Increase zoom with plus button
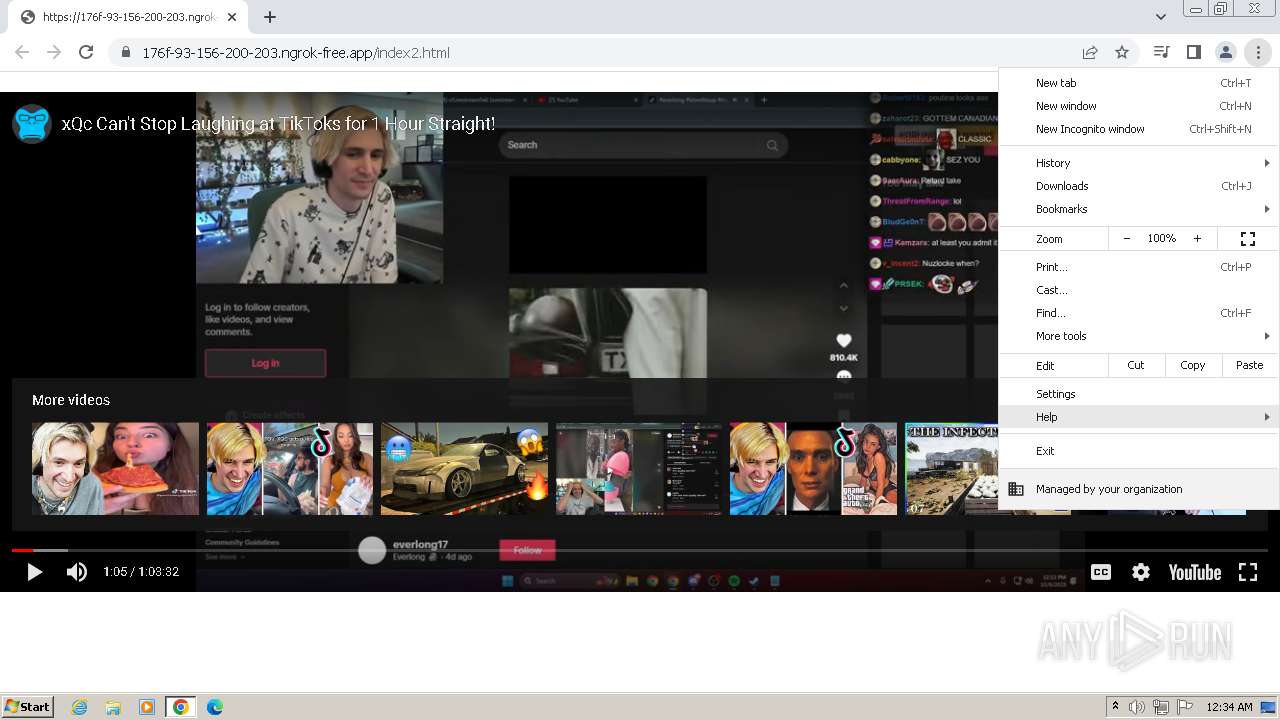Viewport: 1280px width, 720px height. [x=1197, y=239]
